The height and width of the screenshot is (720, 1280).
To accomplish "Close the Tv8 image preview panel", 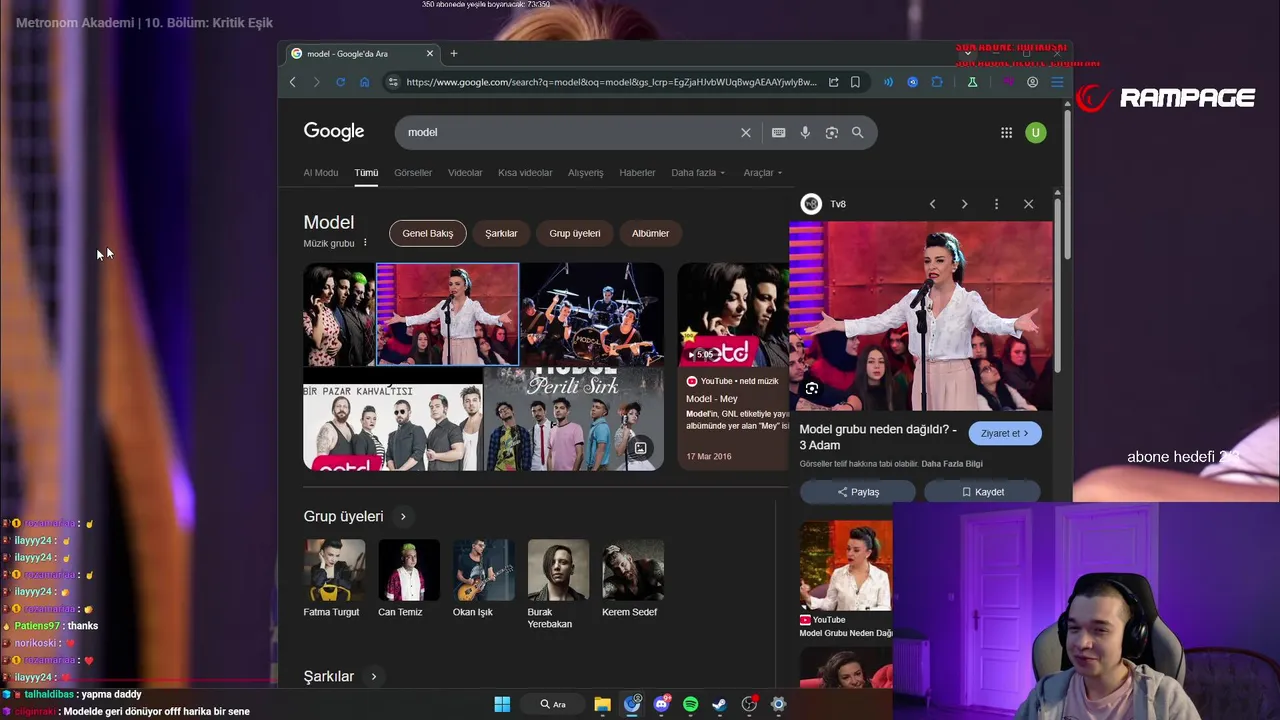I will click(x=1028, y=204).
